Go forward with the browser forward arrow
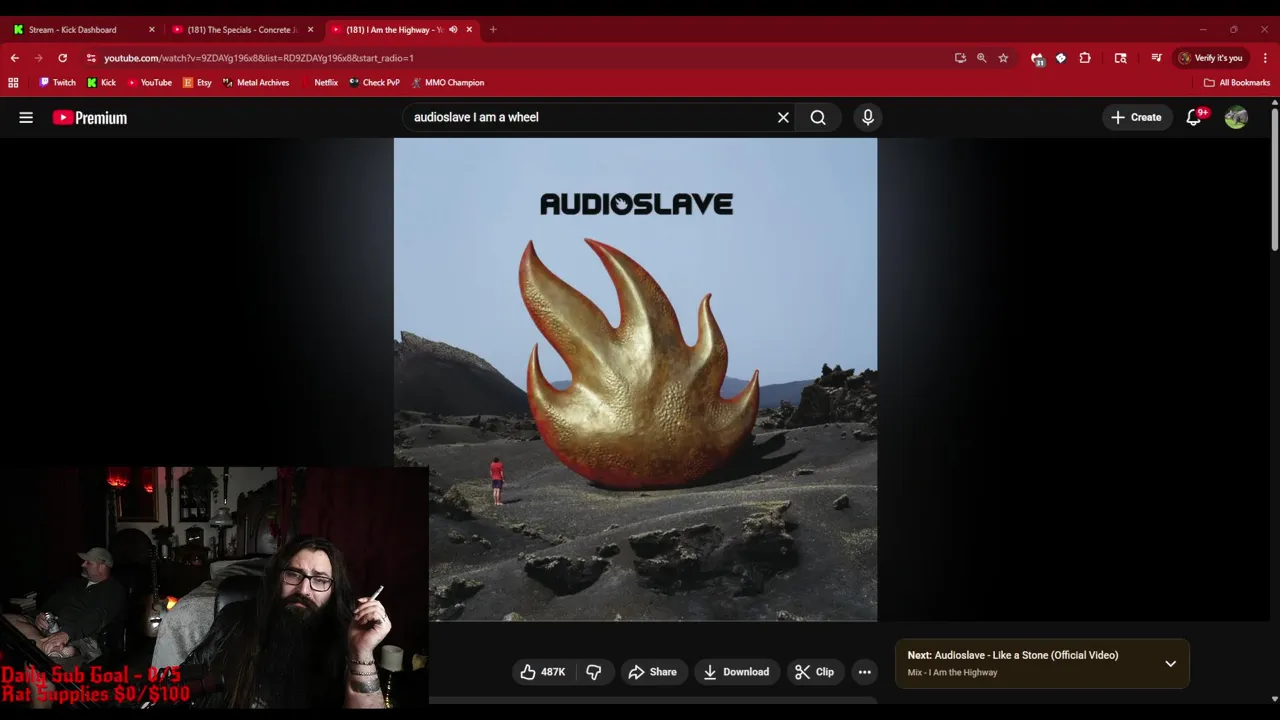This screenshot has height=720, width=1280. tap(38, 58)
